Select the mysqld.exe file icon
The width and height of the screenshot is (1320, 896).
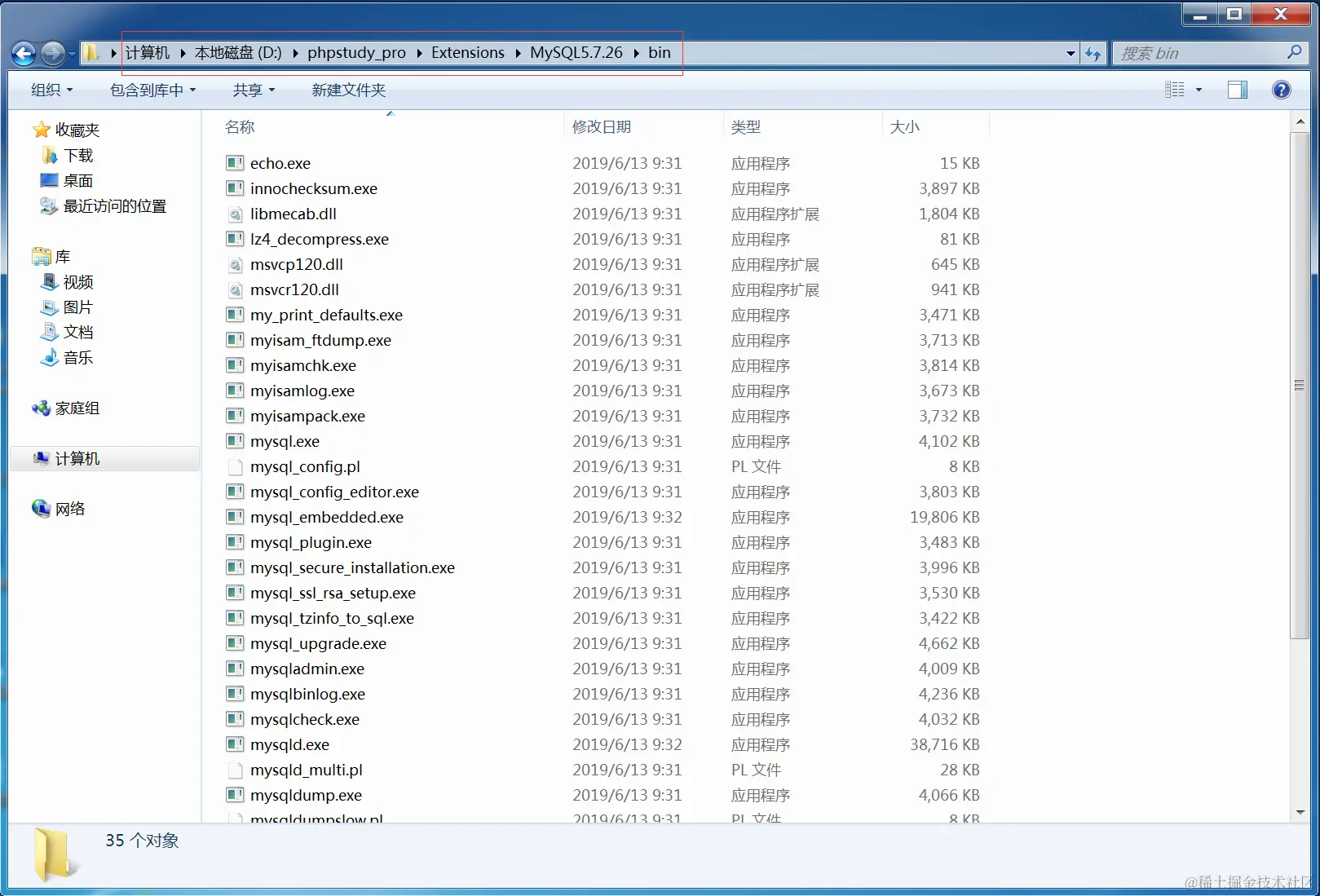coord(235,744)
